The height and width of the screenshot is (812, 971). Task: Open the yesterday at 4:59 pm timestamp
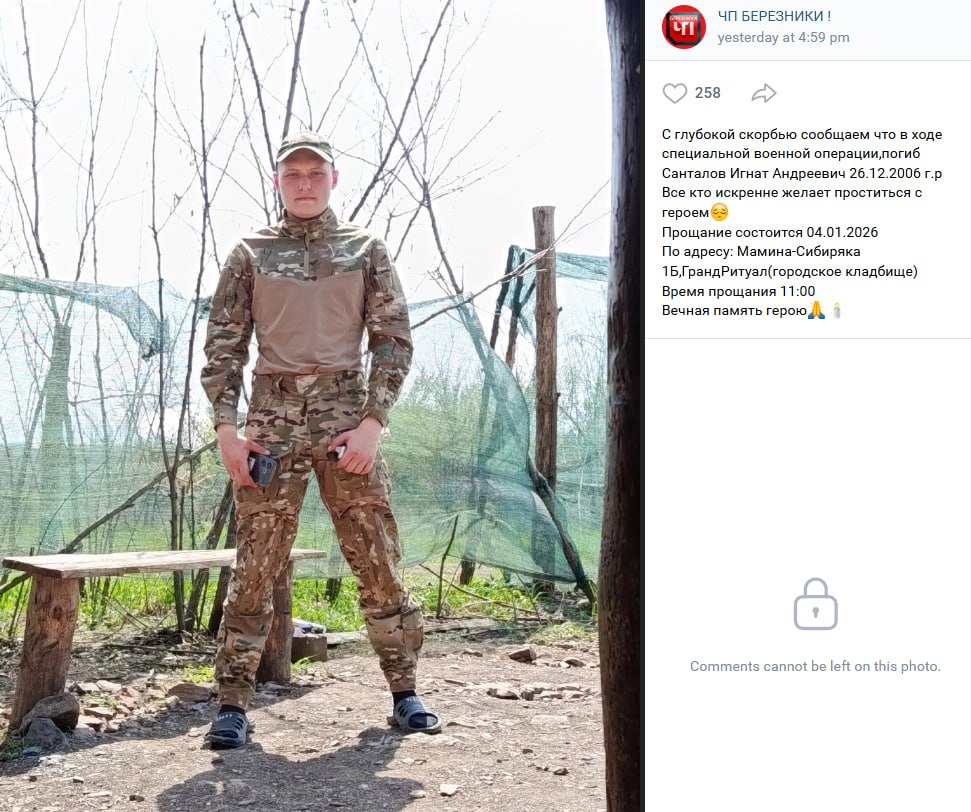coord(783,38)
